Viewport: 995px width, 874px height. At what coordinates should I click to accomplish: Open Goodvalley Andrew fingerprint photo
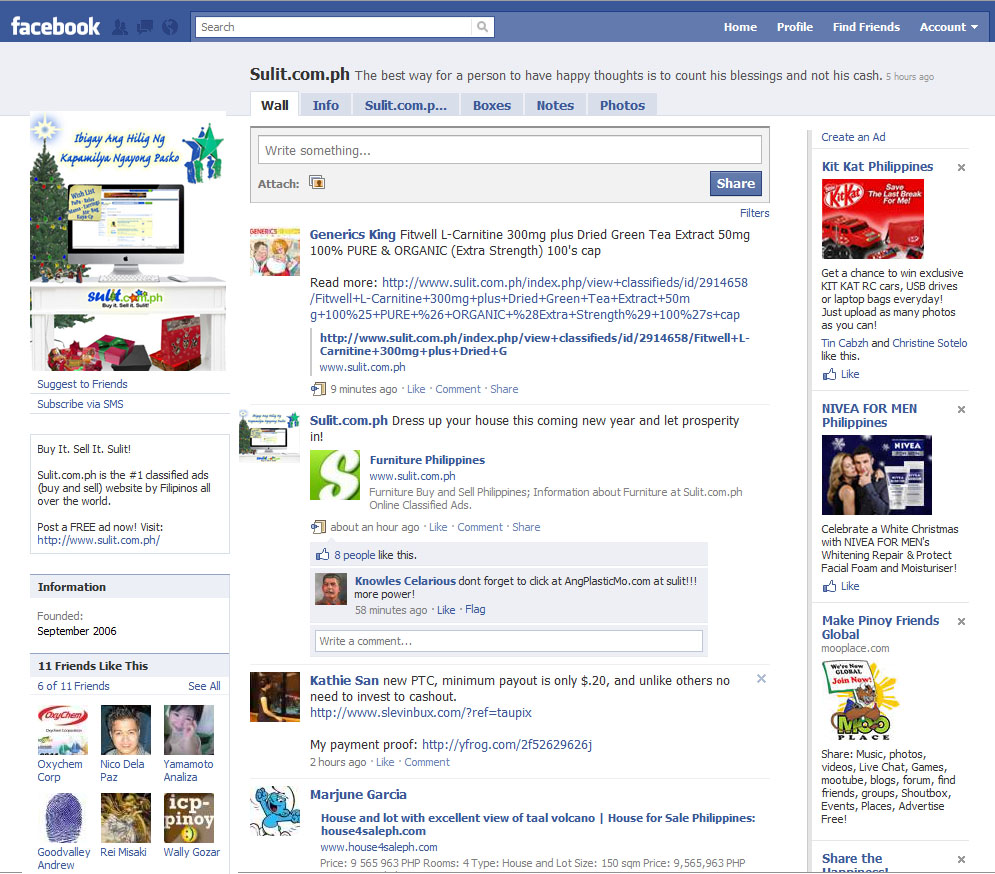(63, 818)
